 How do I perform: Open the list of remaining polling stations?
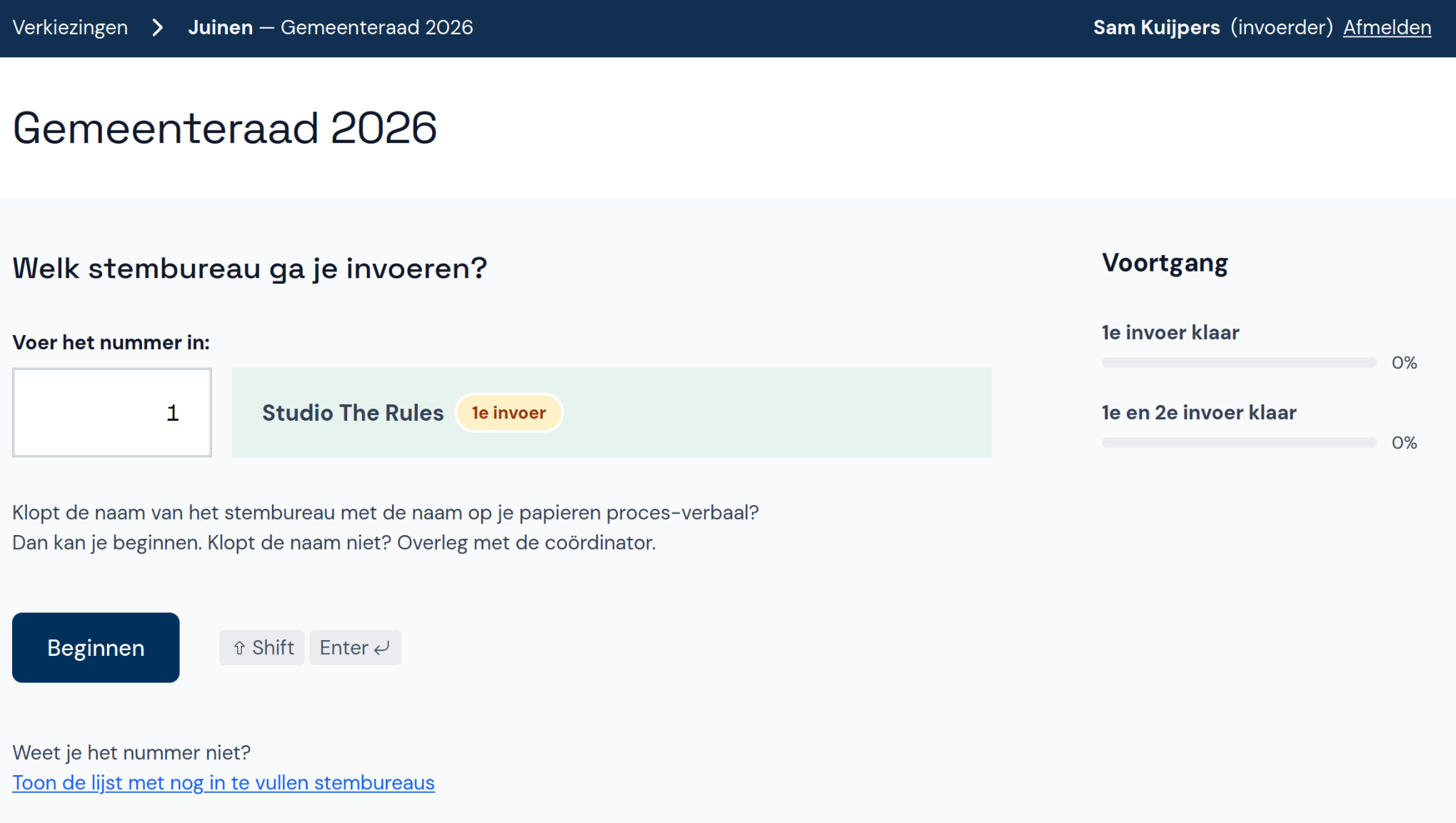[223, 782]
